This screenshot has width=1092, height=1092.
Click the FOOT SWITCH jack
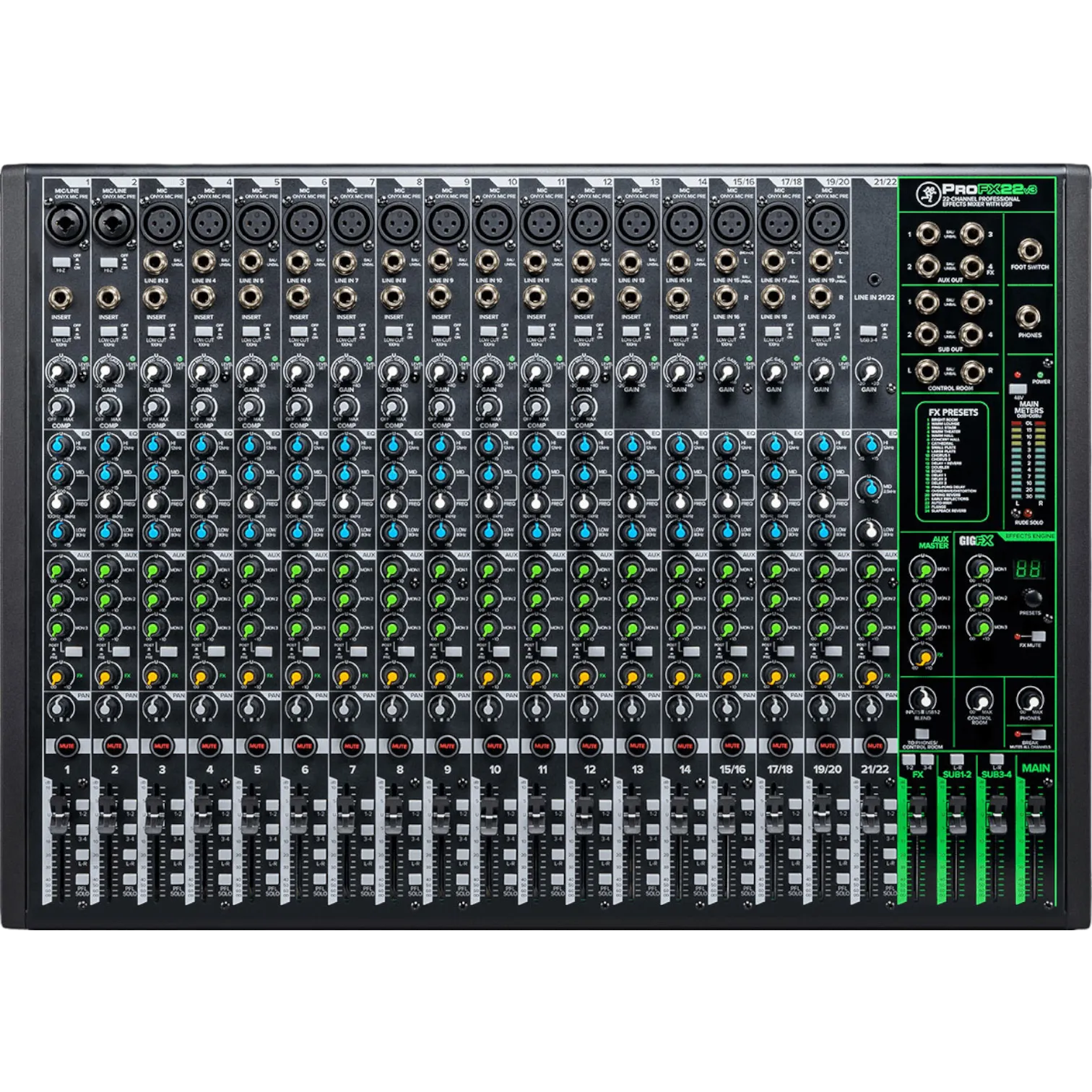(1029, 249)
